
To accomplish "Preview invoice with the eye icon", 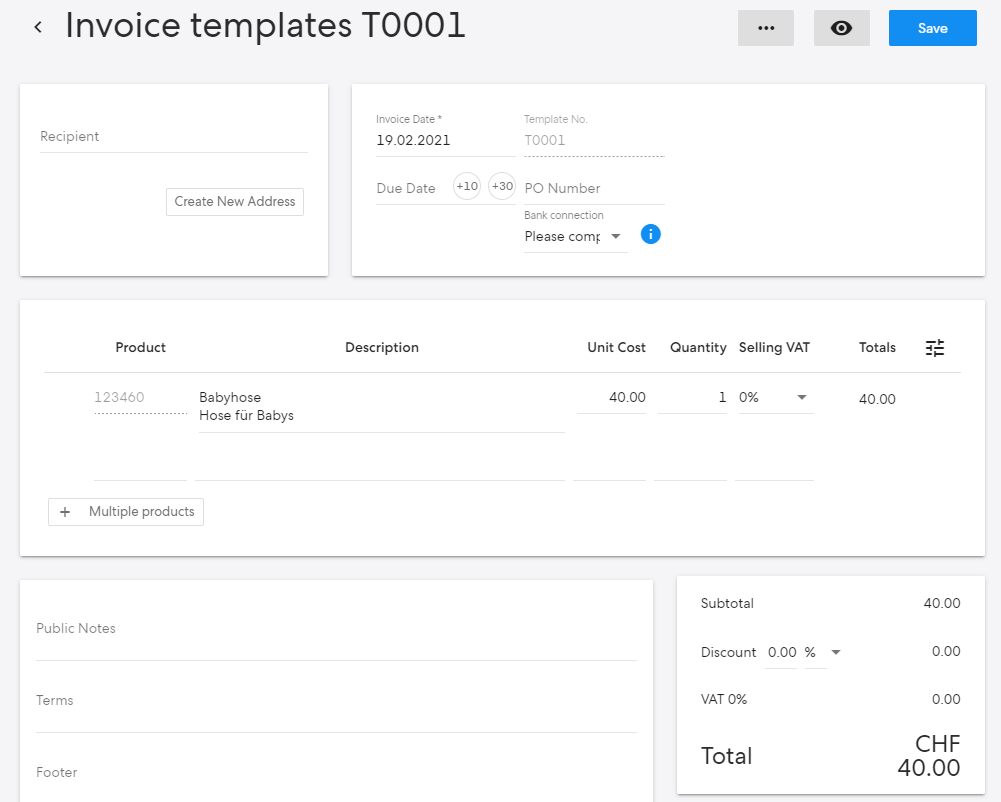I will pos(841,28).
